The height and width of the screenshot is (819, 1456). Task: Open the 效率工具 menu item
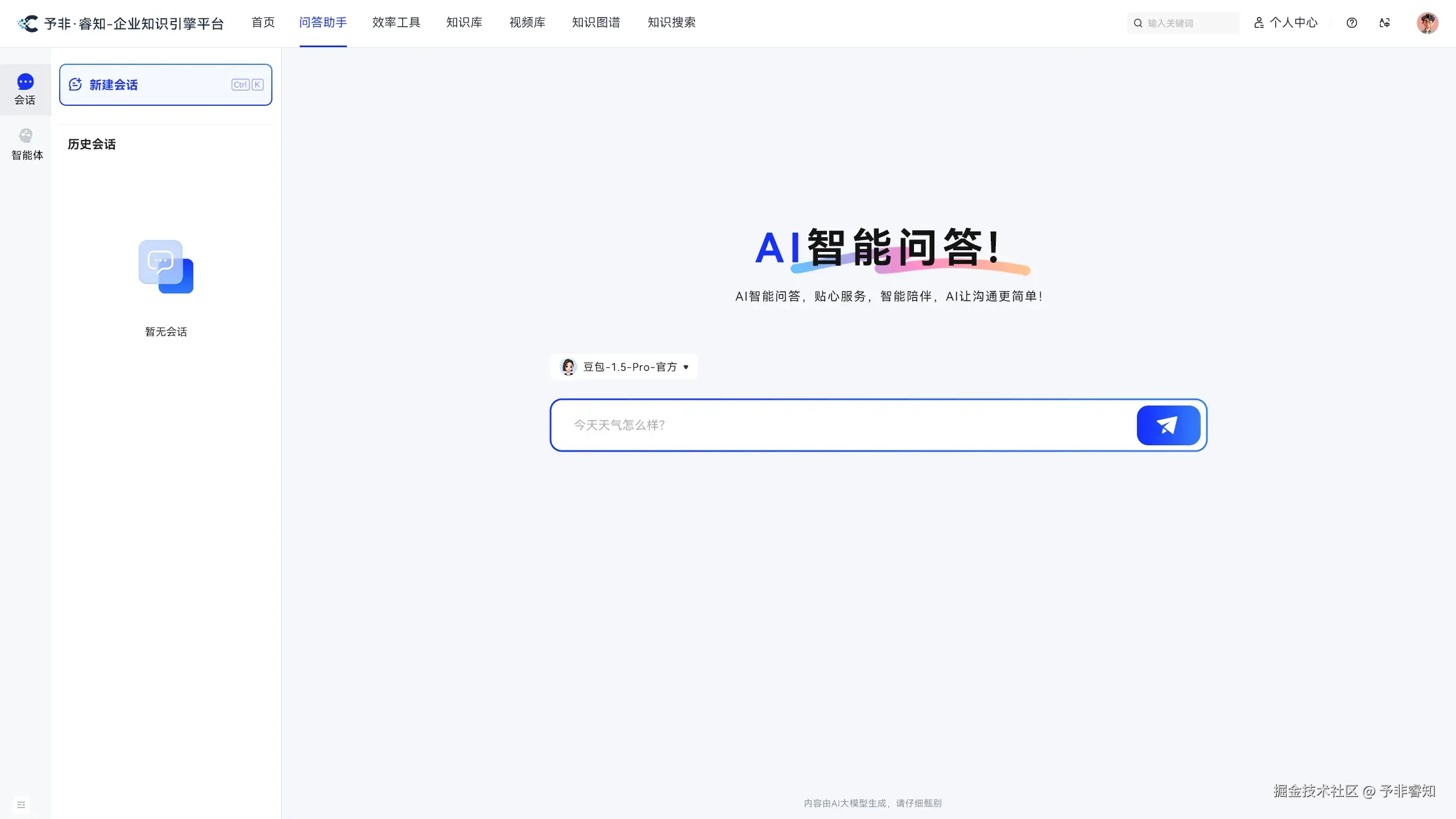tap(396, 23)
